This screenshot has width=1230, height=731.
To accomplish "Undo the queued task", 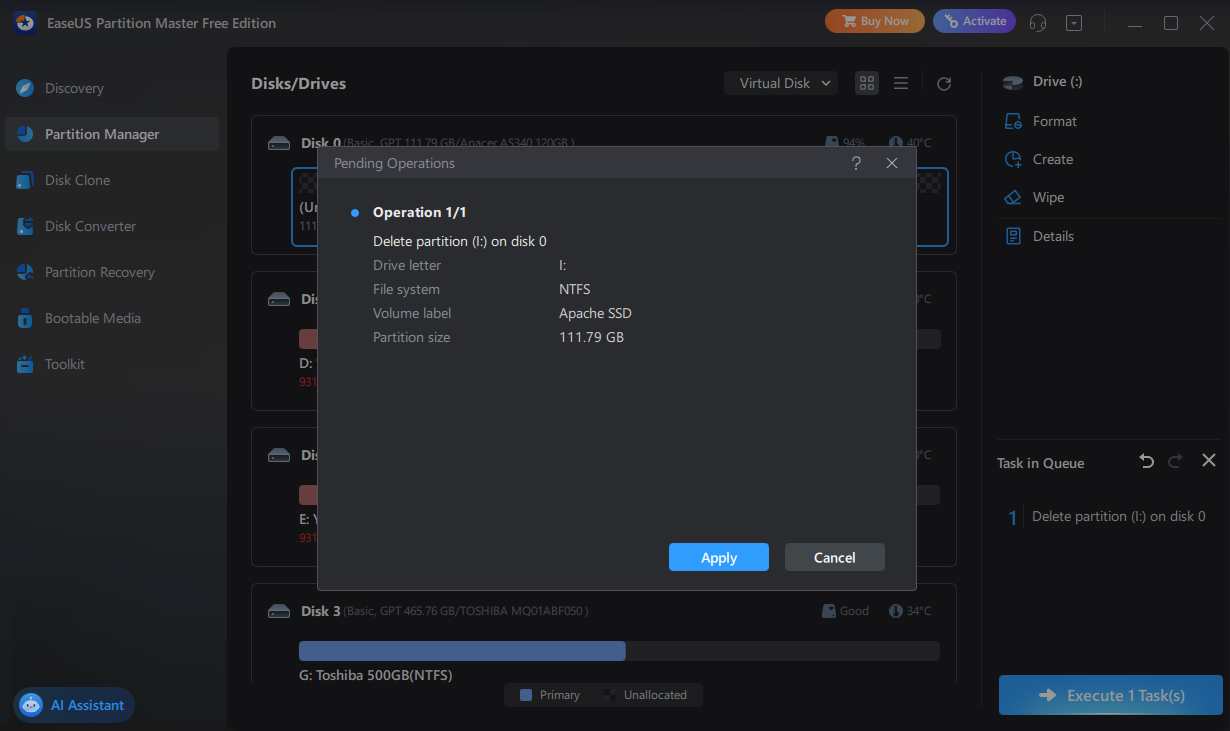I will [1147, 461].
